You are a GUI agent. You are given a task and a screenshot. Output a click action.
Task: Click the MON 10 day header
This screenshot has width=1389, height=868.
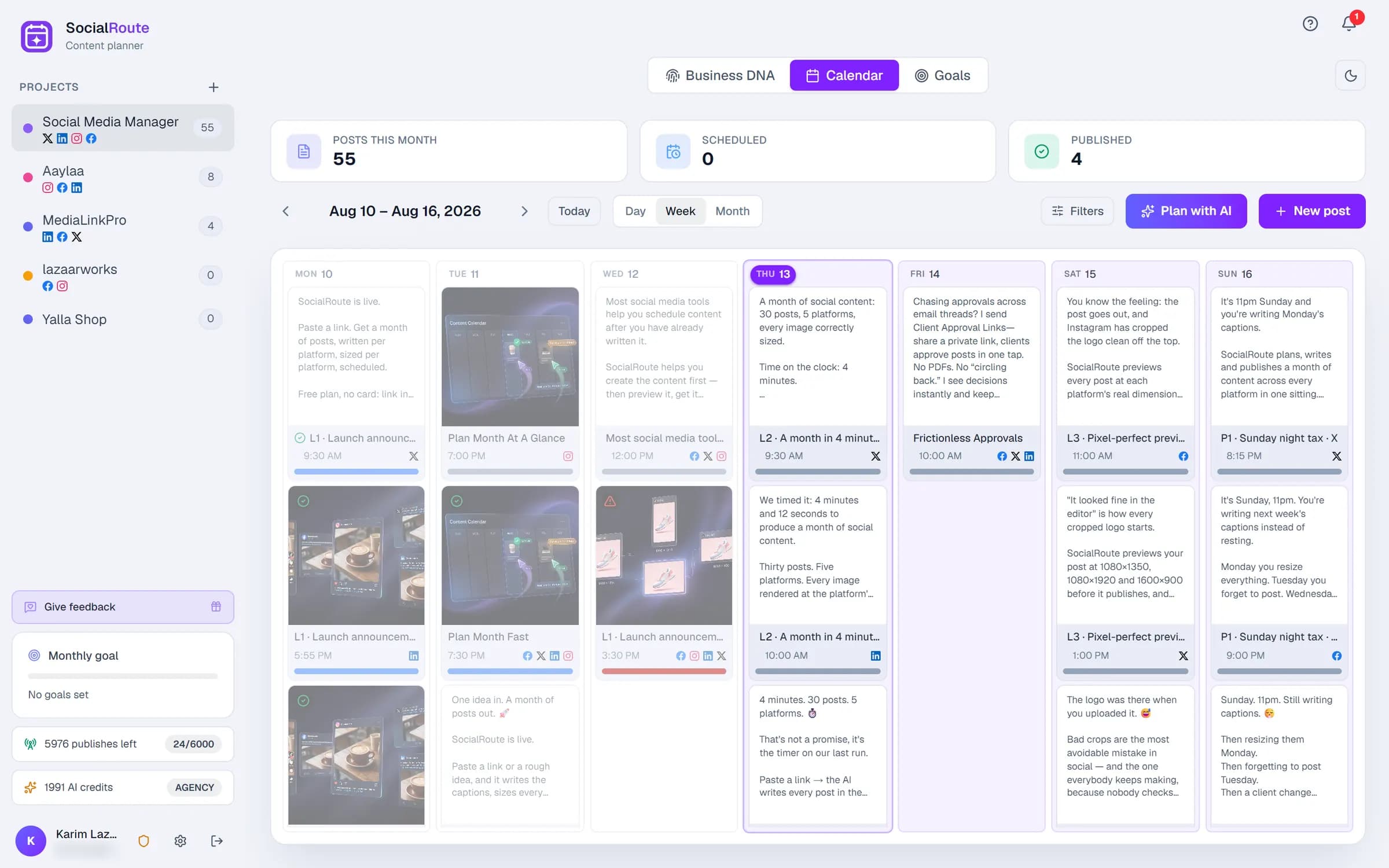pos(314,274)
